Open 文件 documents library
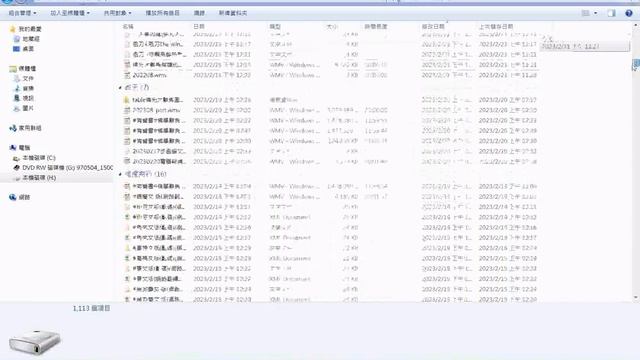The height and width of the screenshot is (360, 640). [x=28, y=78]
